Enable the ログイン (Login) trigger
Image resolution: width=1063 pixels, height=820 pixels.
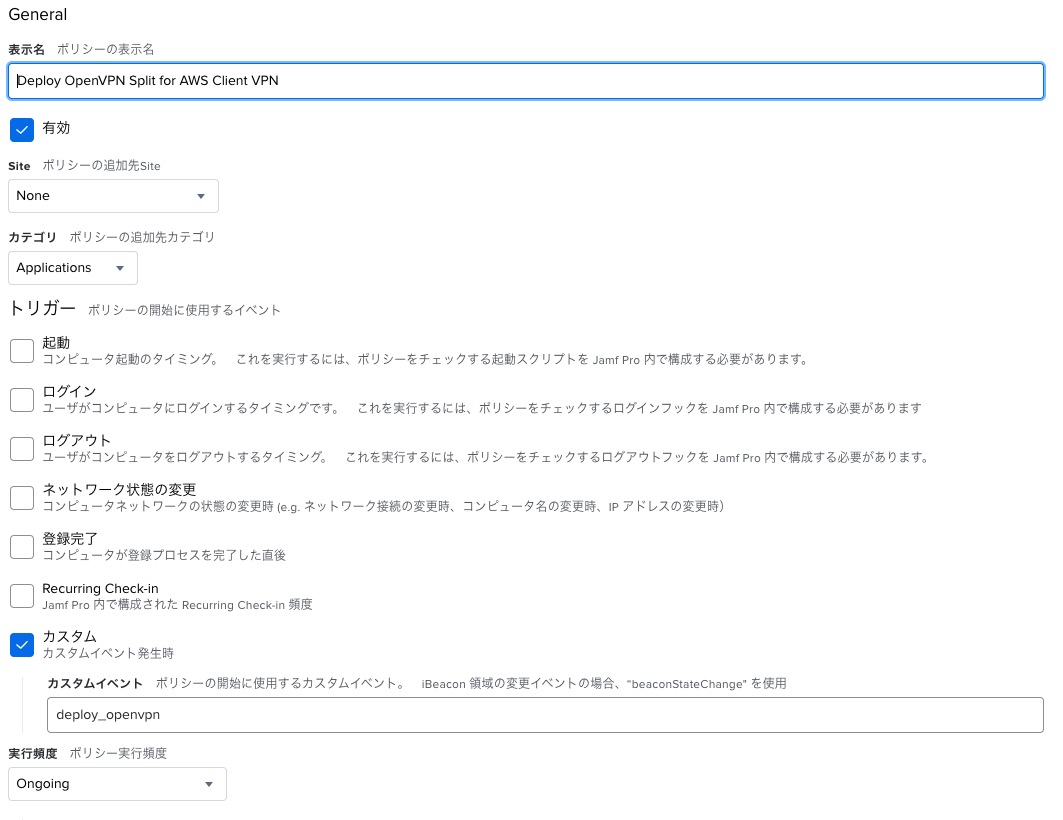coord(22,399)
